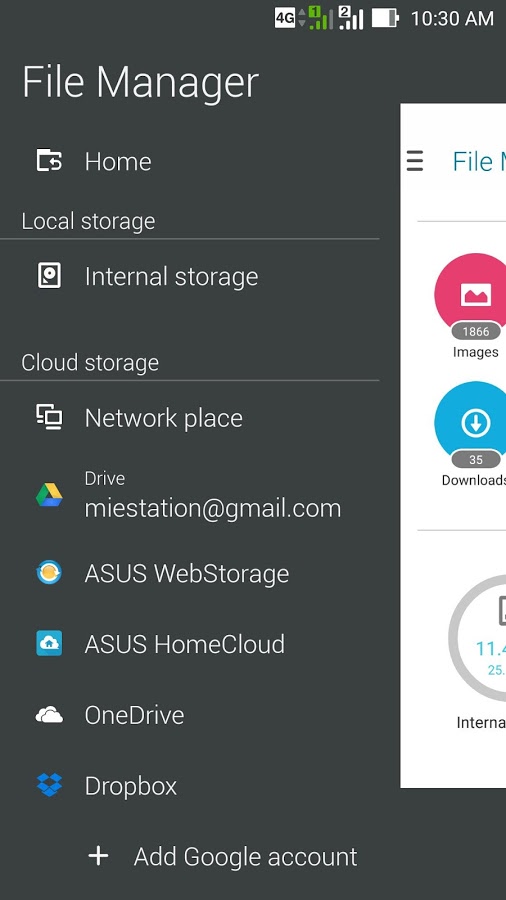Viewport: 506px width, 900px height.
Task: Open the blue Downloads category circle
Action: pos(470,418)
